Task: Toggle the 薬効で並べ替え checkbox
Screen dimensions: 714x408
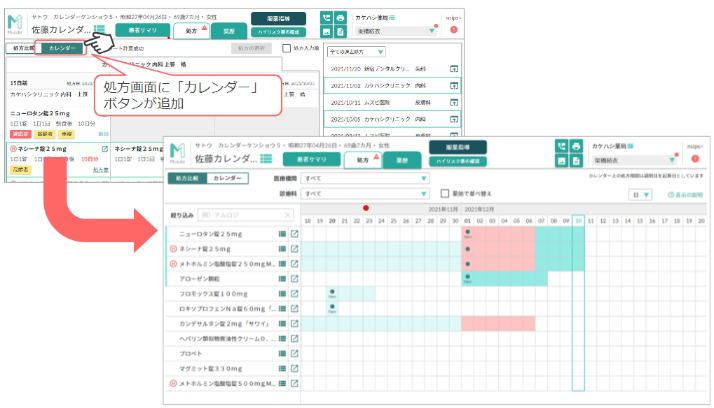Action: point(445,194)
